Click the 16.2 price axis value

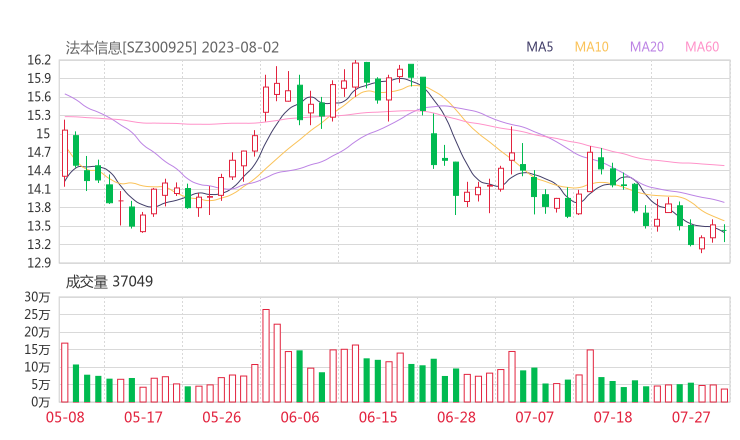[39, 60]
